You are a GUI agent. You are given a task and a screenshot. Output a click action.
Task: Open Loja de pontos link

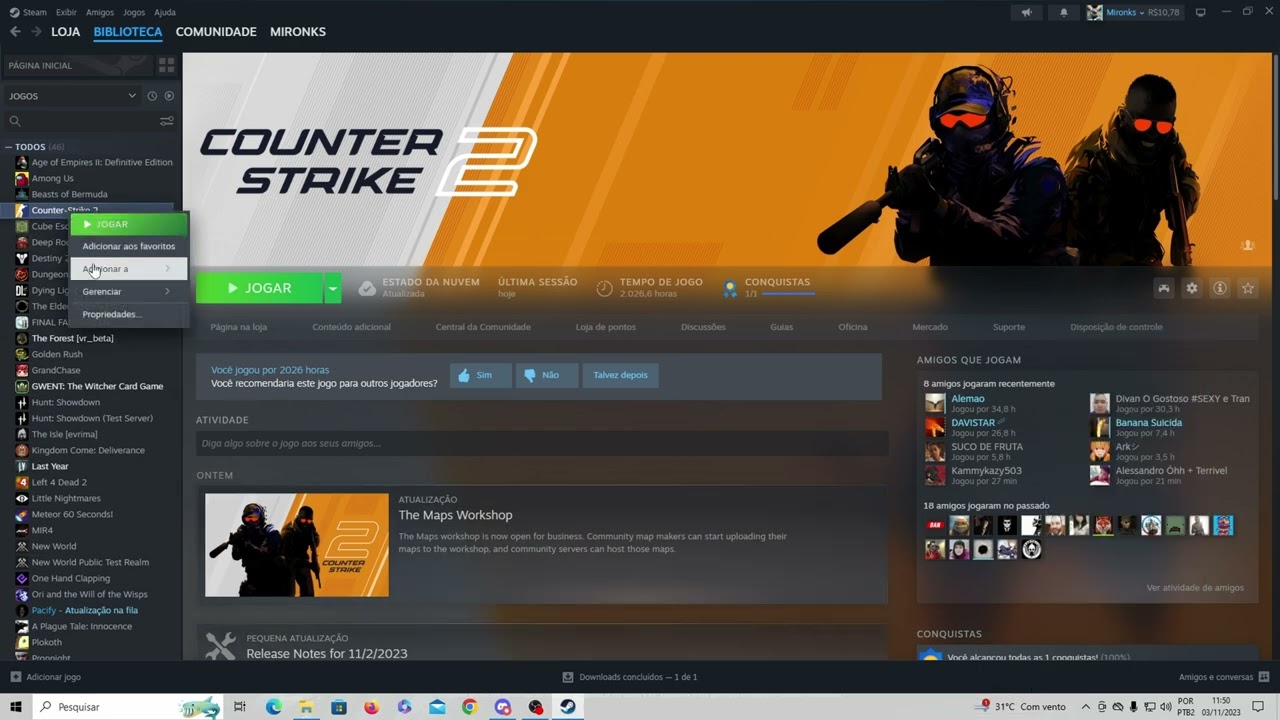(x=605, y=327)
